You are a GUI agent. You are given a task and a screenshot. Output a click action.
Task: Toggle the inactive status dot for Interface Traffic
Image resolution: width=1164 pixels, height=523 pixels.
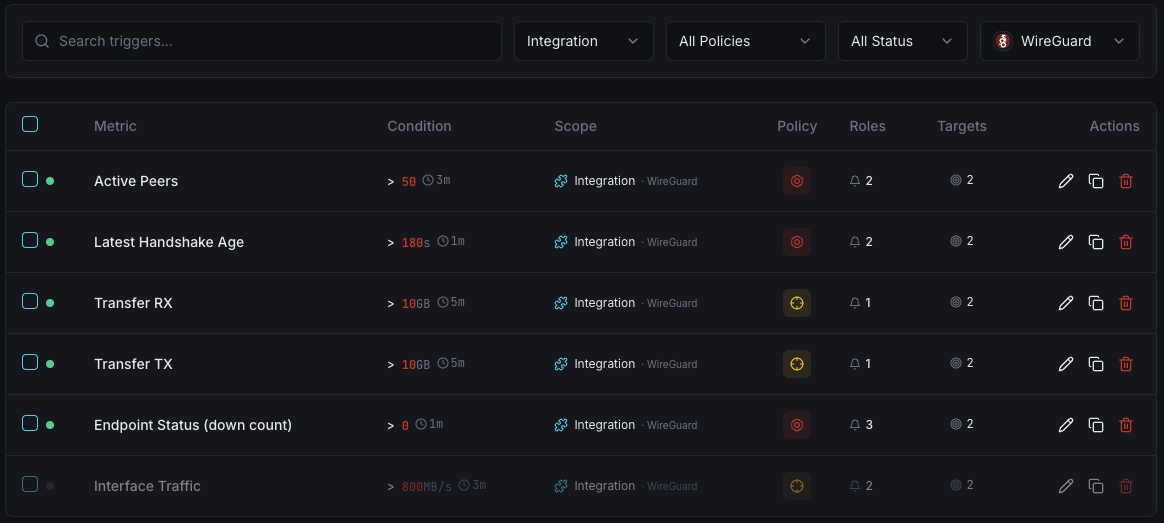click(50, 486)
